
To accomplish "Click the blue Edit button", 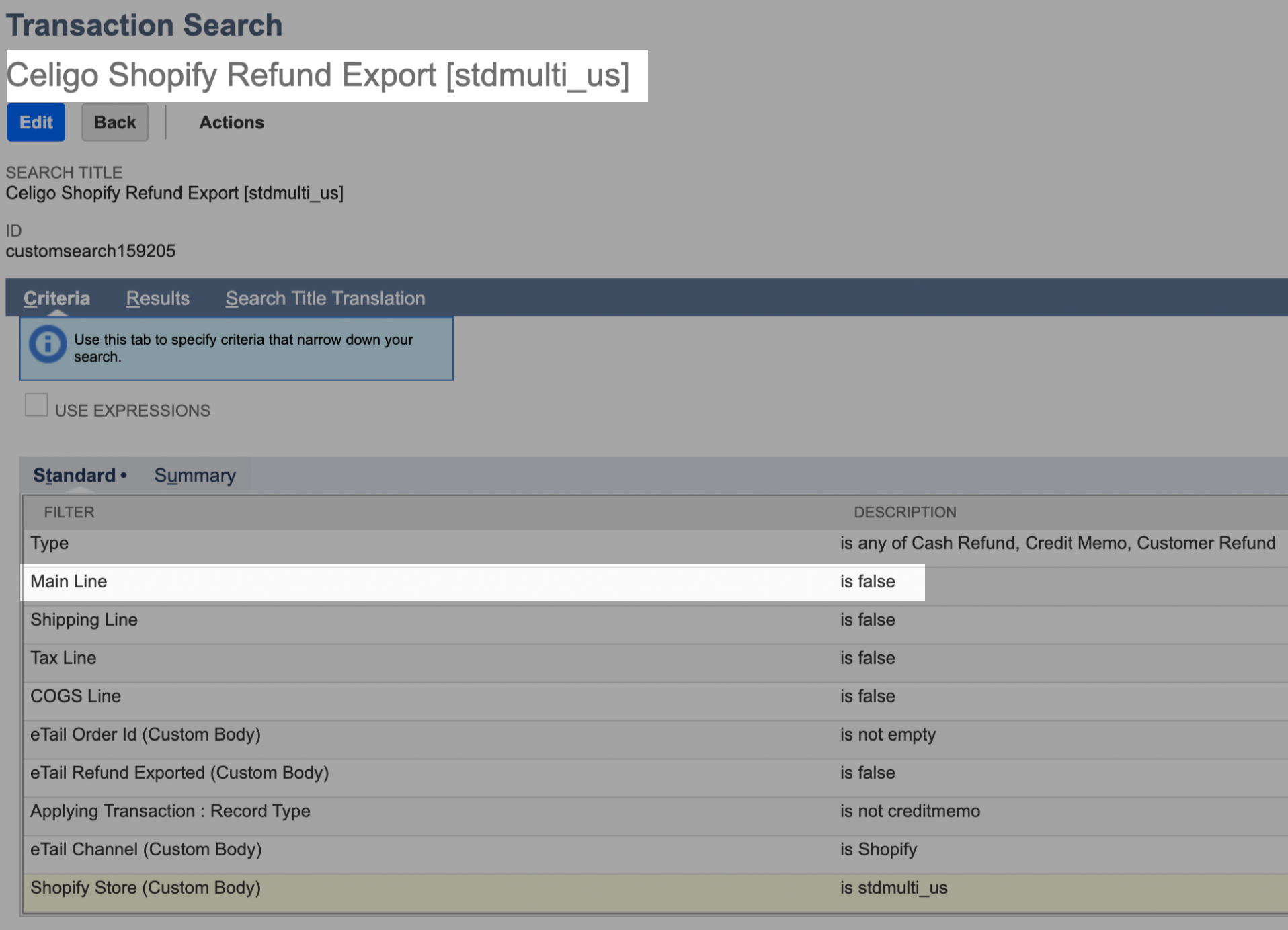I will coord(36,122).
